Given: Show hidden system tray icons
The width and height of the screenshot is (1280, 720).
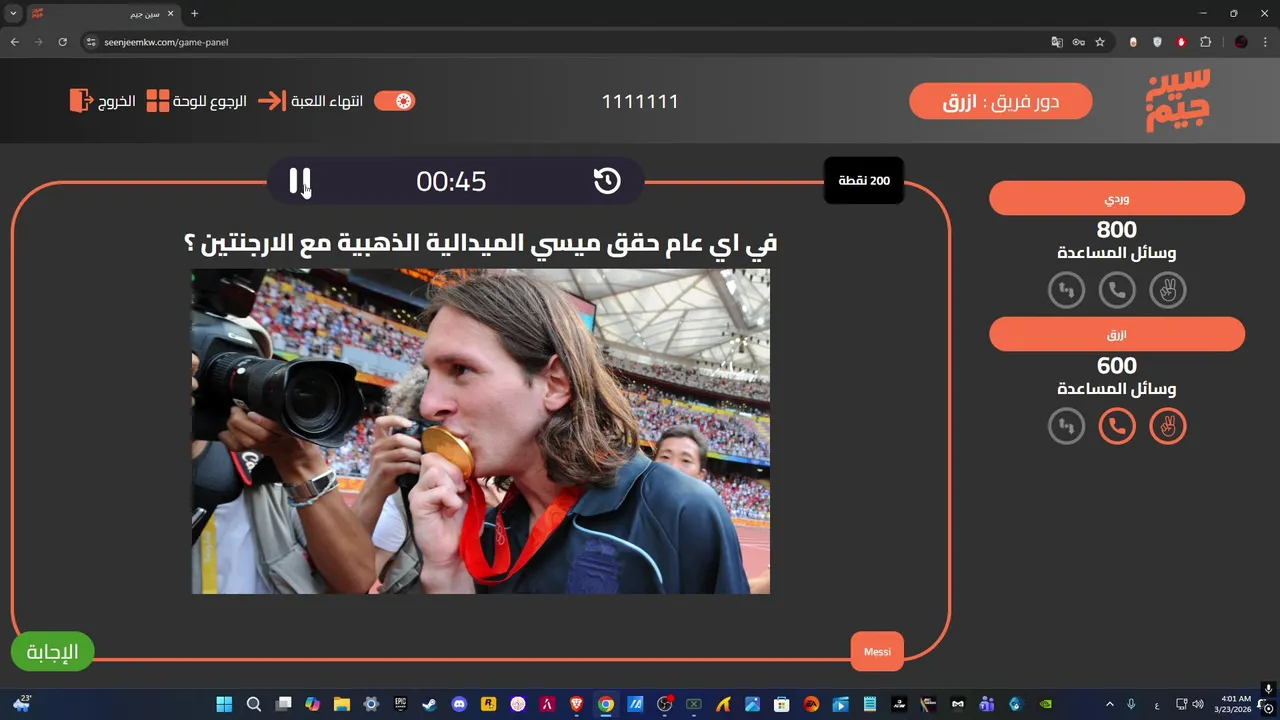Looking at the screenshot, I should [1112, 704].
